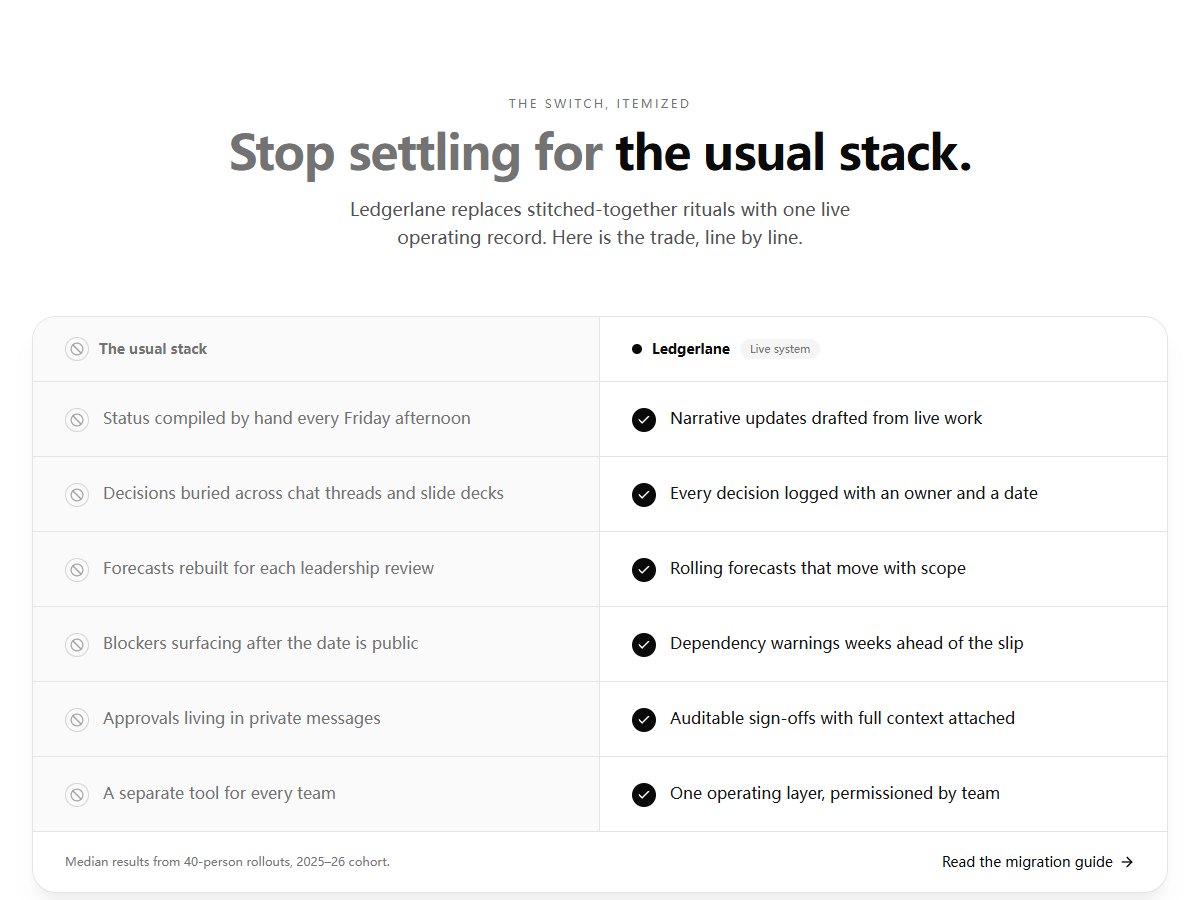The width and height of the screenshot is (1200, 900).
Task: Click the Live system badge
Action: click(x=780, y=349)
